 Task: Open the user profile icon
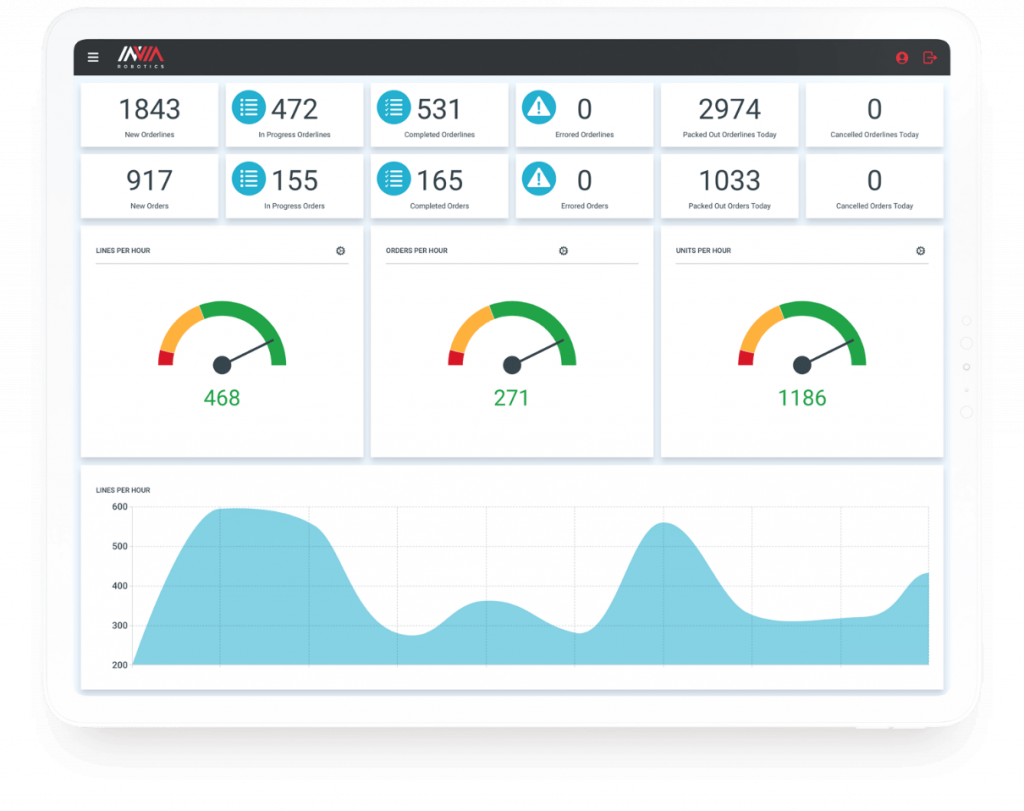[902, 57]
